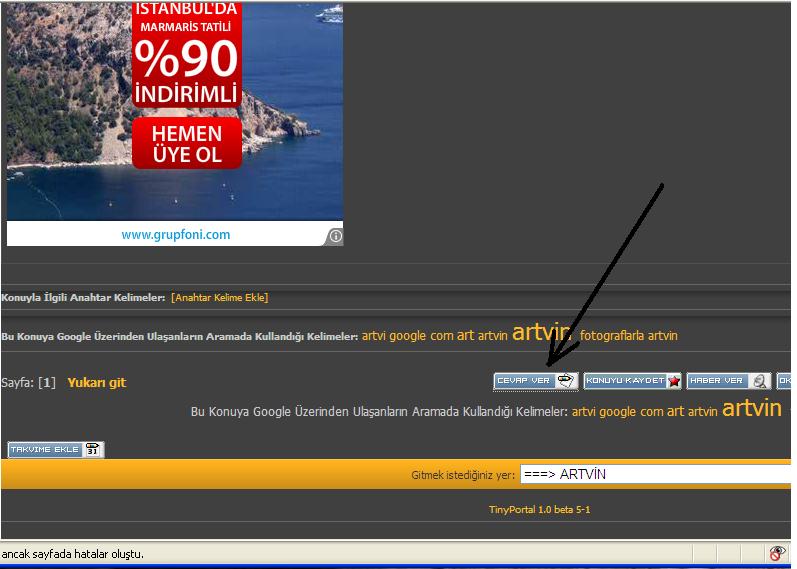
Task: Click the ad info icon on banner
Action: [335, 236]
